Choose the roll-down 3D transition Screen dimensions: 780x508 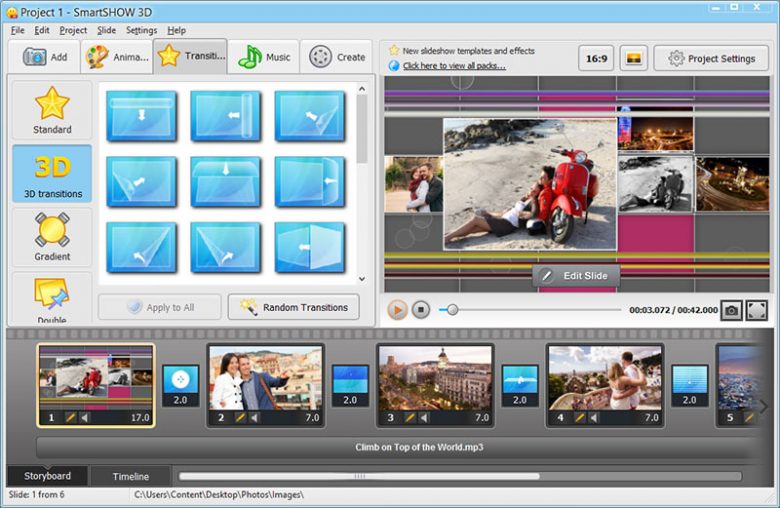tap(141, 116)
